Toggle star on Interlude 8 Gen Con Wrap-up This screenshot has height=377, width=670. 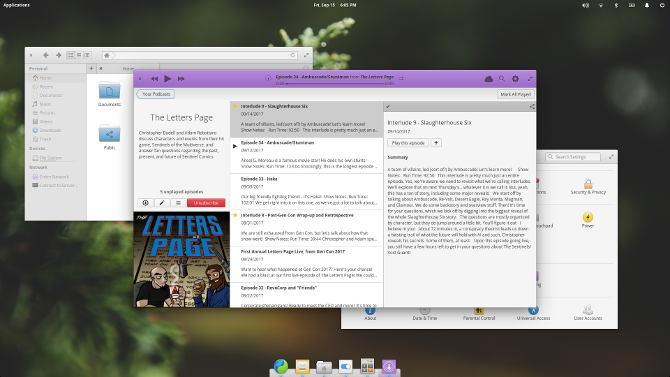point(235,215)
